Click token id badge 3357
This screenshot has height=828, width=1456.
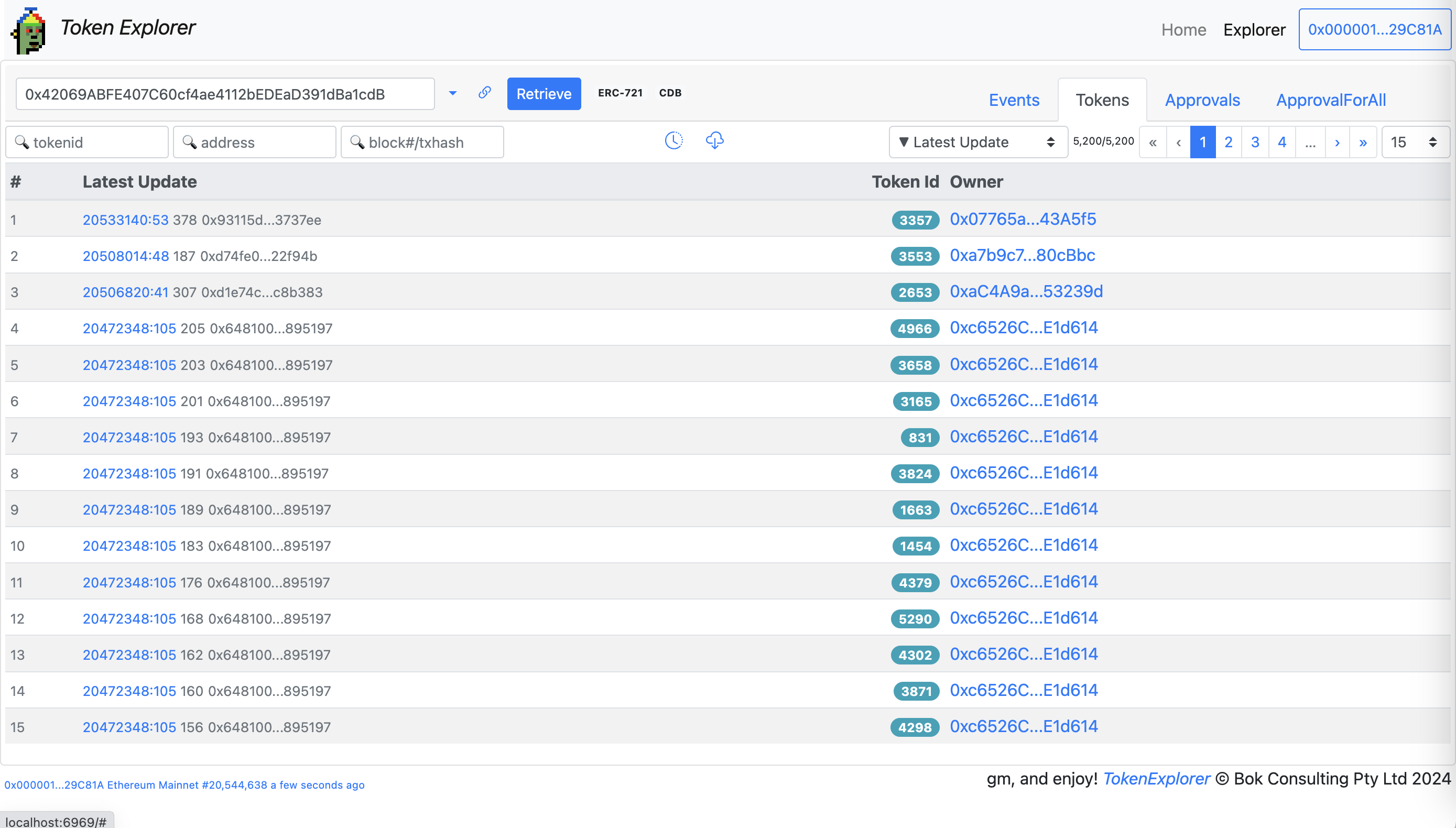click(x=915, y=220)
